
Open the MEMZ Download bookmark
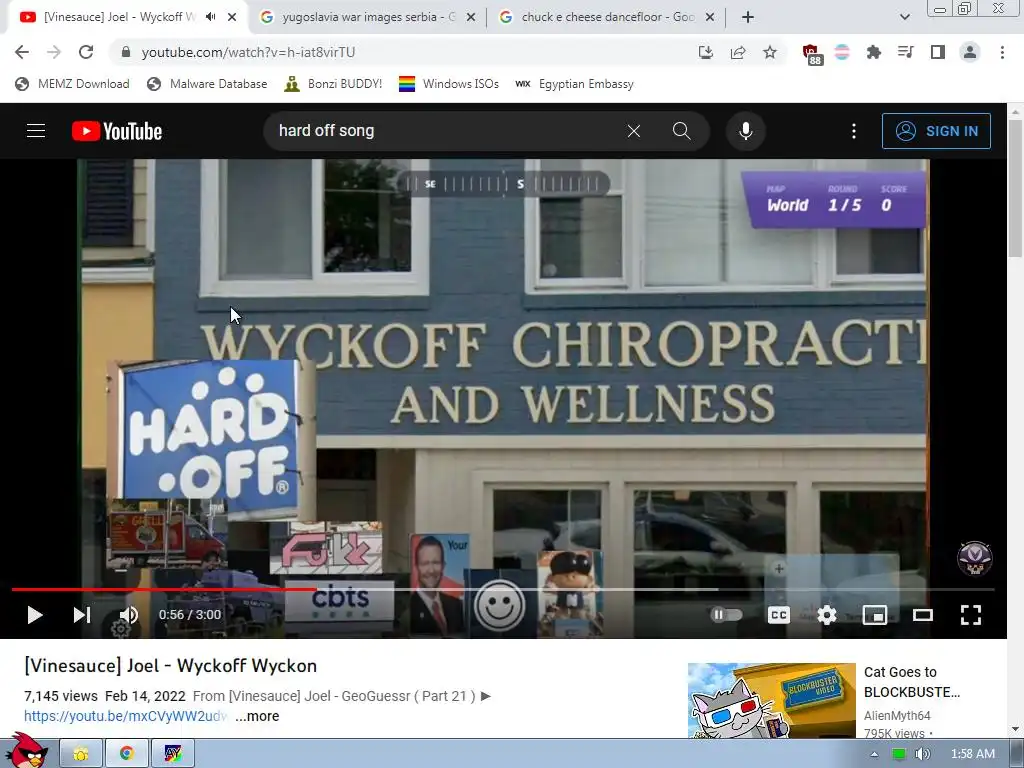72,84
